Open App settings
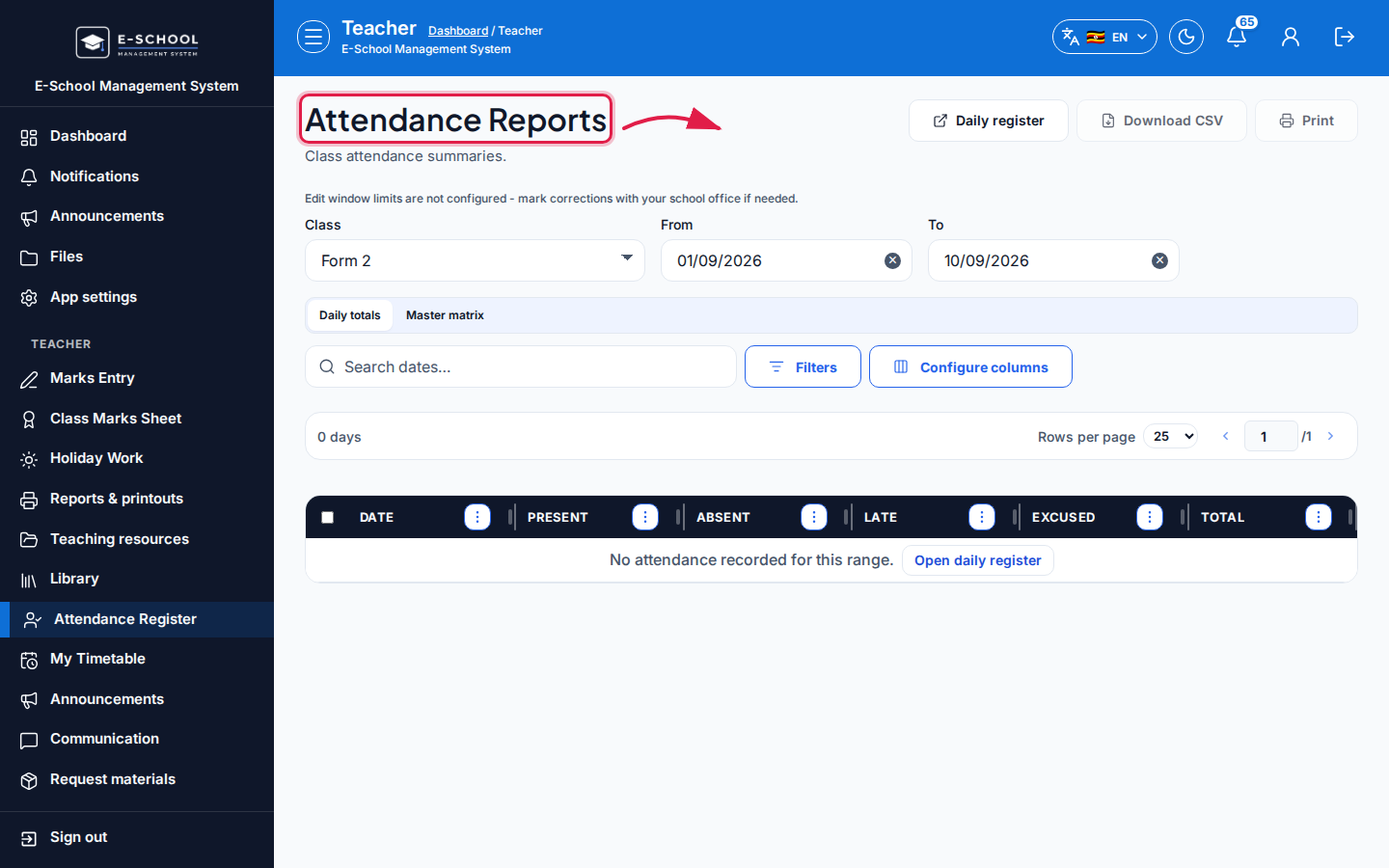The image size is (1389, 868). click(137, 297)
